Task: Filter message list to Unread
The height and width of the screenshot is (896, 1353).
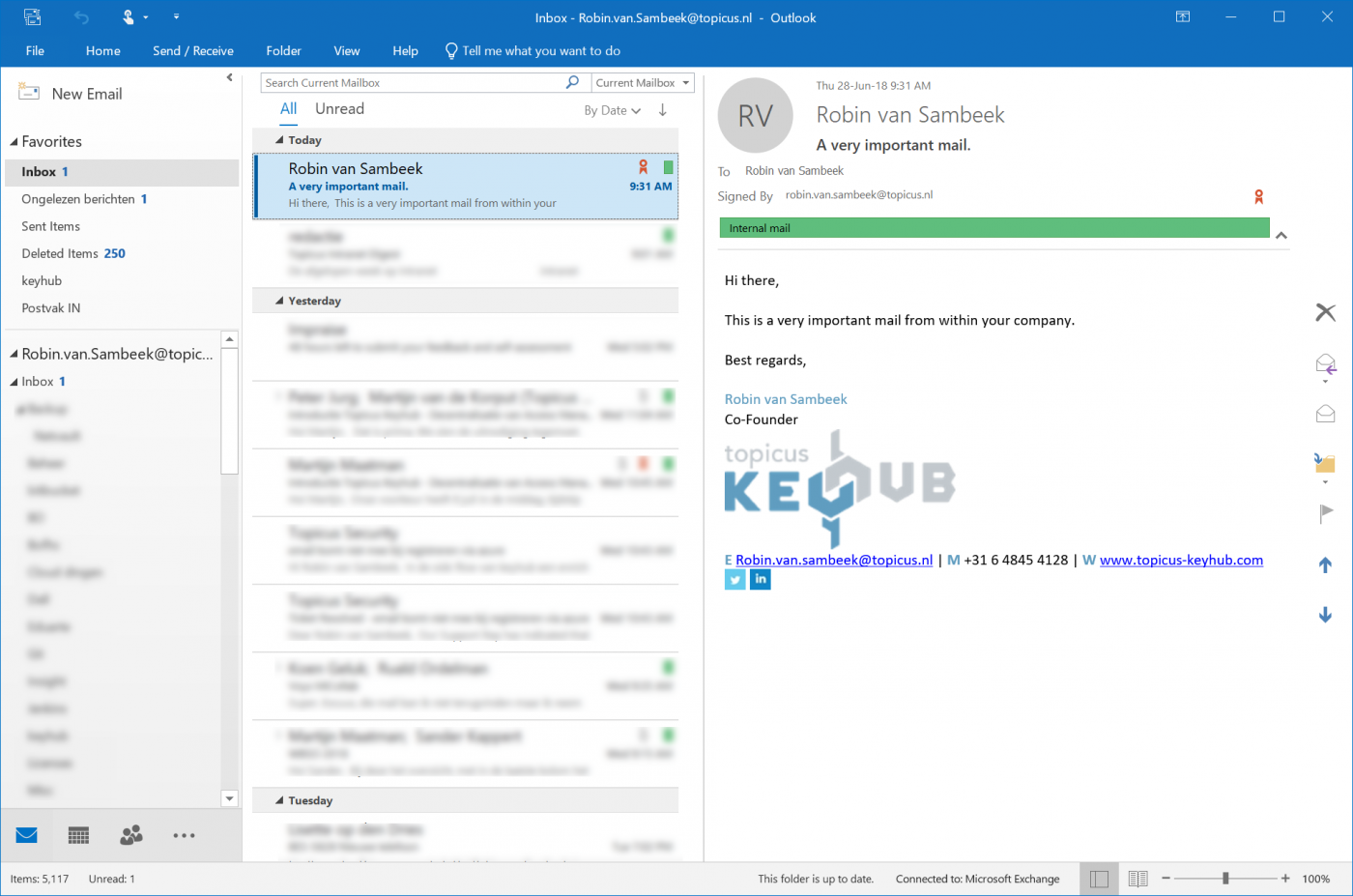Action: tap(340, 109)
